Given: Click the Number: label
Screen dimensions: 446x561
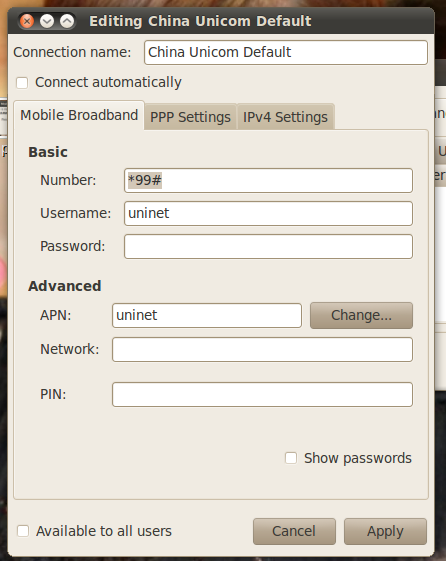Looking at the screenshot, I should 68,180.
